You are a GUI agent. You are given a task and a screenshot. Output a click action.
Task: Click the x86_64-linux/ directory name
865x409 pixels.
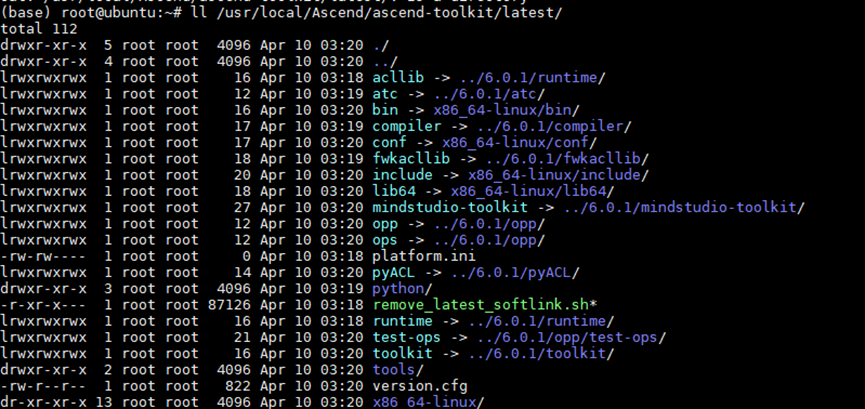click(x=429, y=402)
